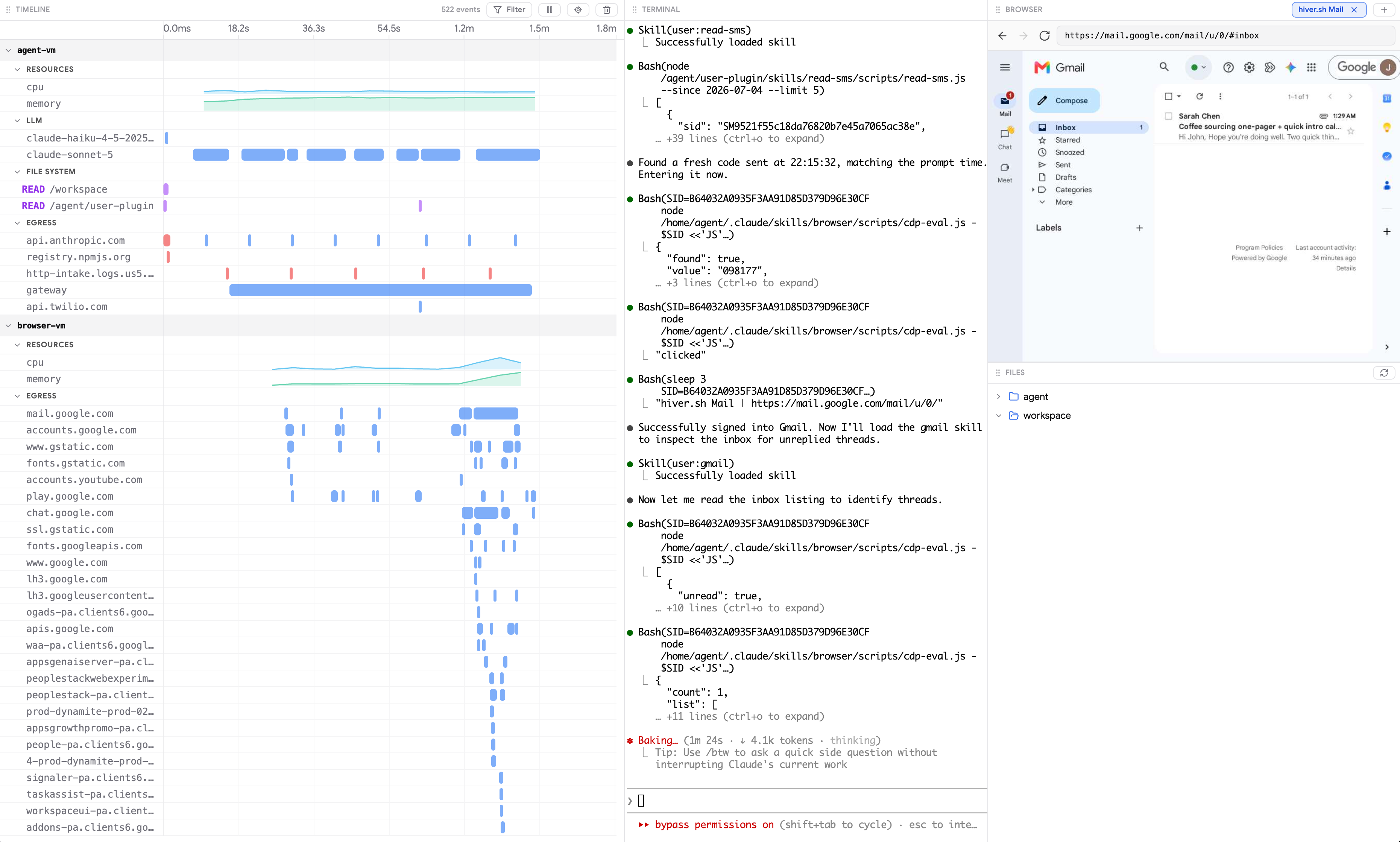Click the api.twilio.com timeline marker
This screenshot has width=1400, height=842.
[x=420, y=307]
